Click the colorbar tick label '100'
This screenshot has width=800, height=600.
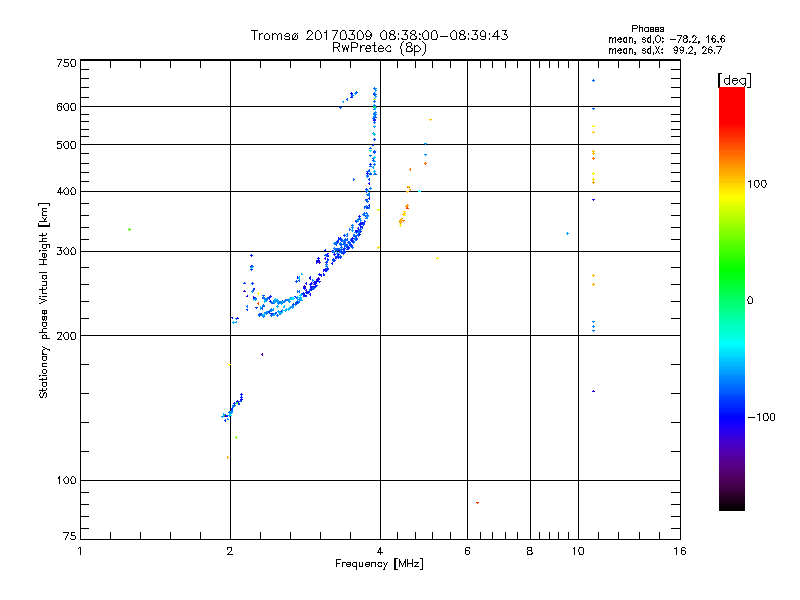pos(757,184)
